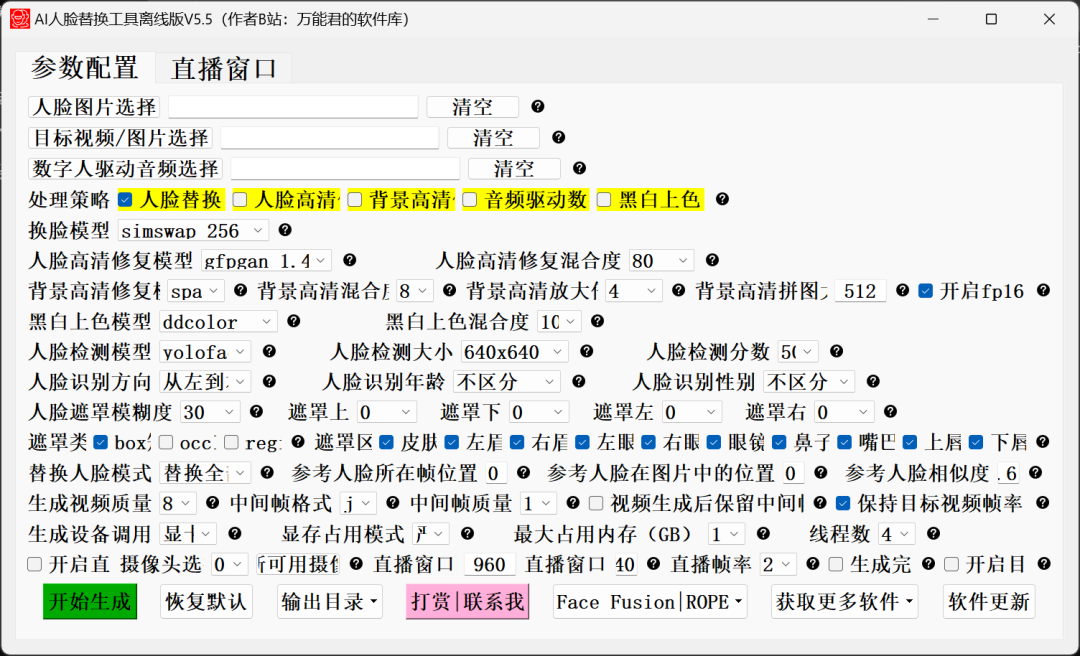Click 清空 next to 目标视频/图片选择
Image resolution: width=1080 pixels, height=656 pixels.
(493, 138)
